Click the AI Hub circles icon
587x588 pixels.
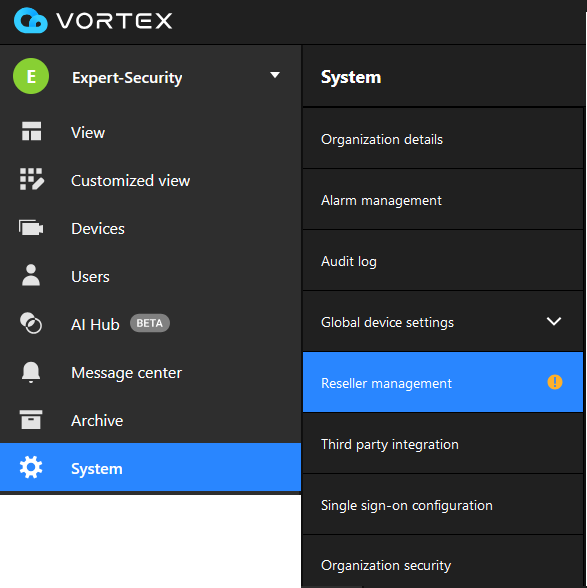tap(31, 323)
